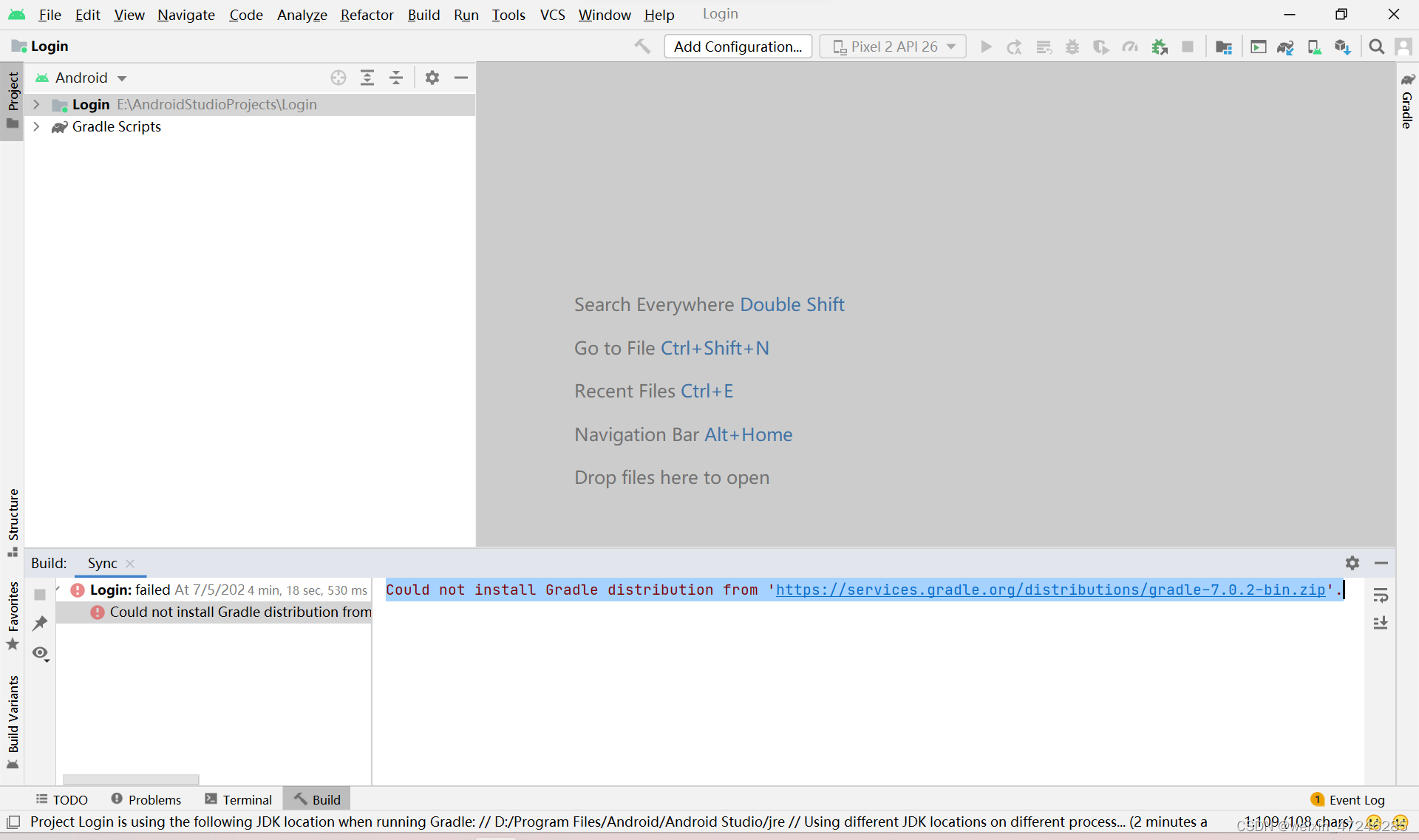Open the File menu
The image size is (1419, 840).
pyautogui.click(x=50, y=15)
